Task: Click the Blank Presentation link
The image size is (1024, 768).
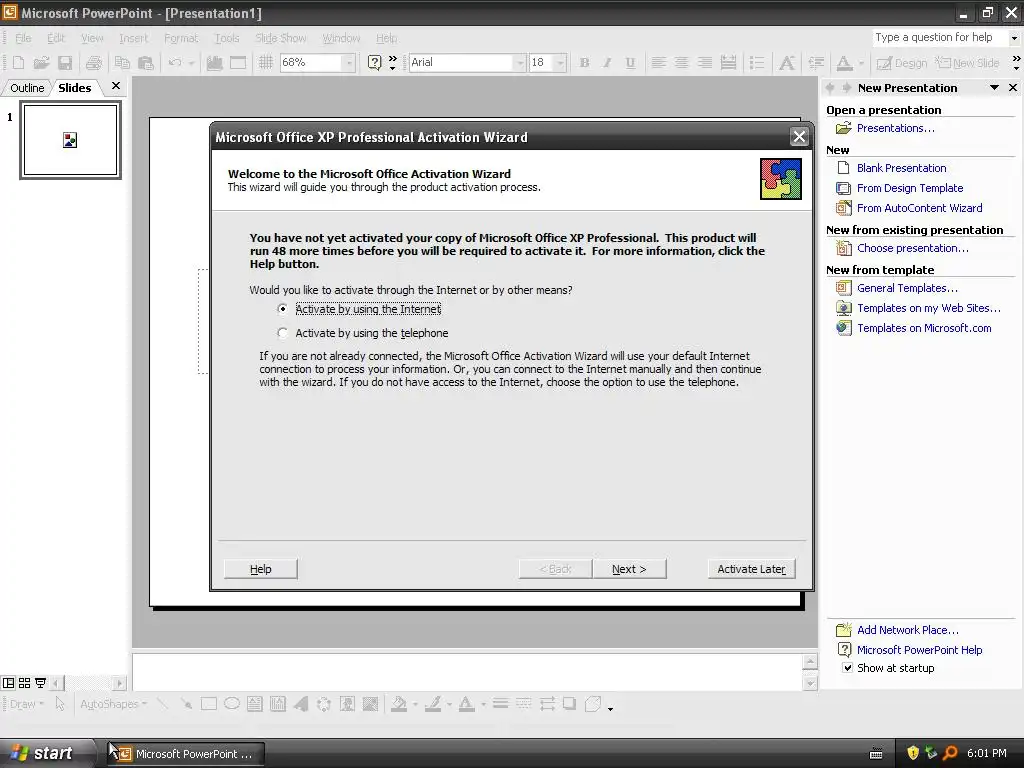Action: click(x=901, y=168)
